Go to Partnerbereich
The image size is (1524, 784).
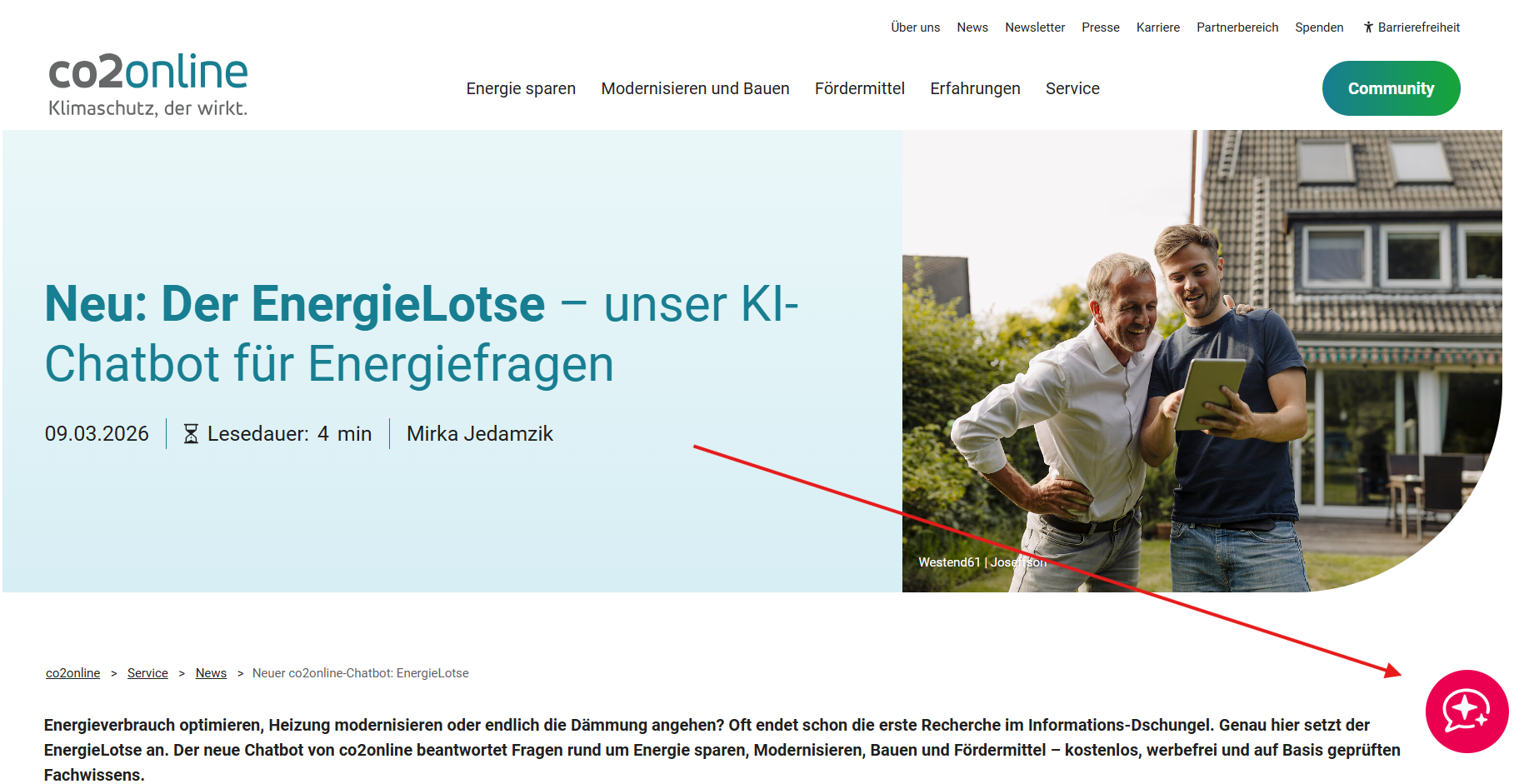1237,27
